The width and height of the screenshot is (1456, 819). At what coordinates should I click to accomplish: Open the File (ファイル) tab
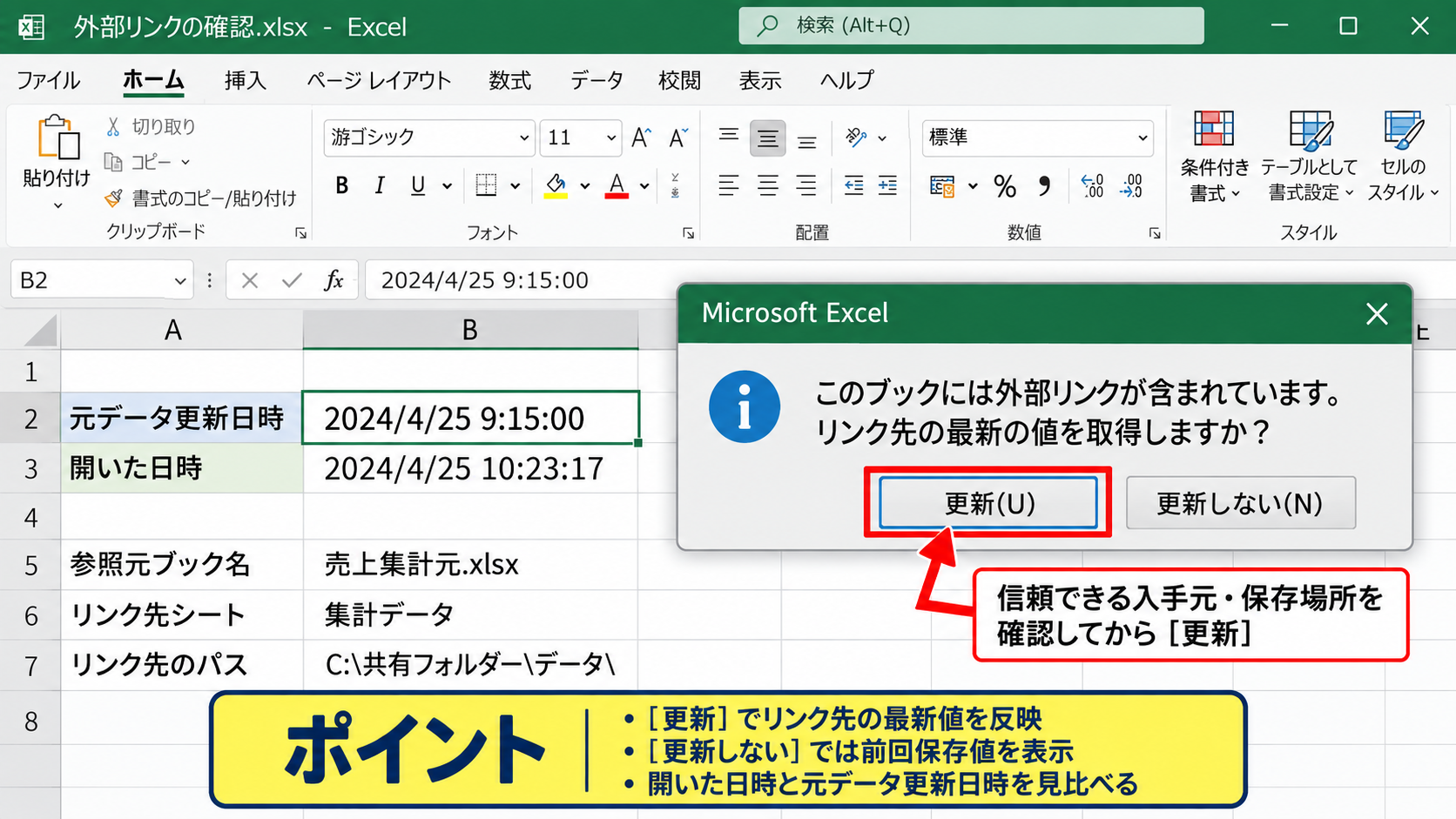click(49, 80)
